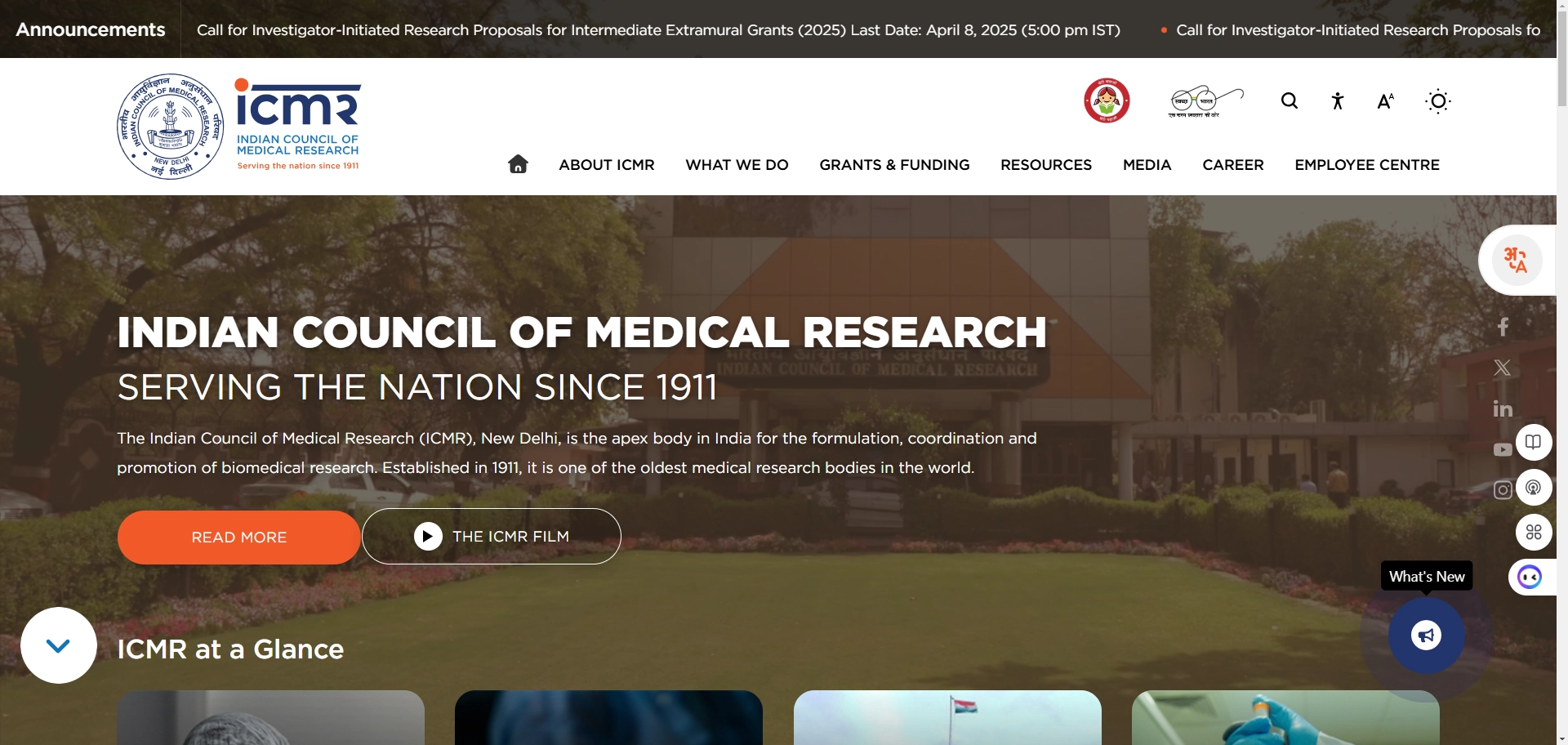Open the podcast sidebar icon
Screen dimensions: 1568x745
(x=1534, y=487)
